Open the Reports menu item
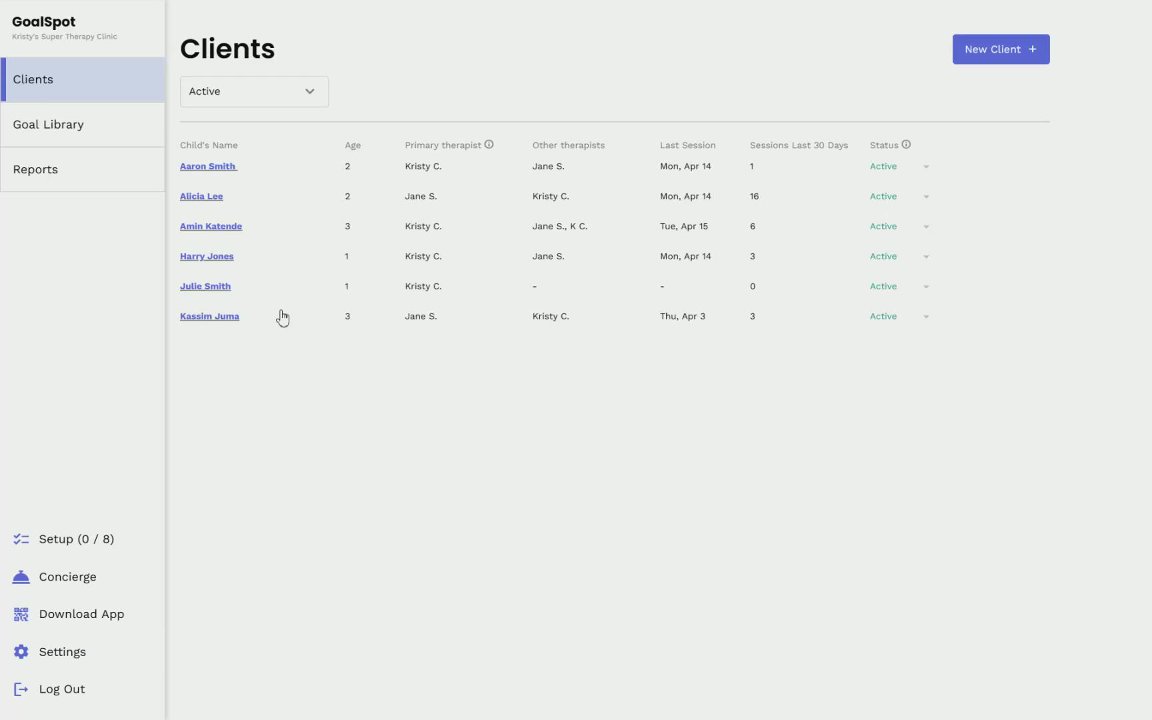The height and width of the screenshot is (720, 1152). pyautogui.click(x=35, y=170)
